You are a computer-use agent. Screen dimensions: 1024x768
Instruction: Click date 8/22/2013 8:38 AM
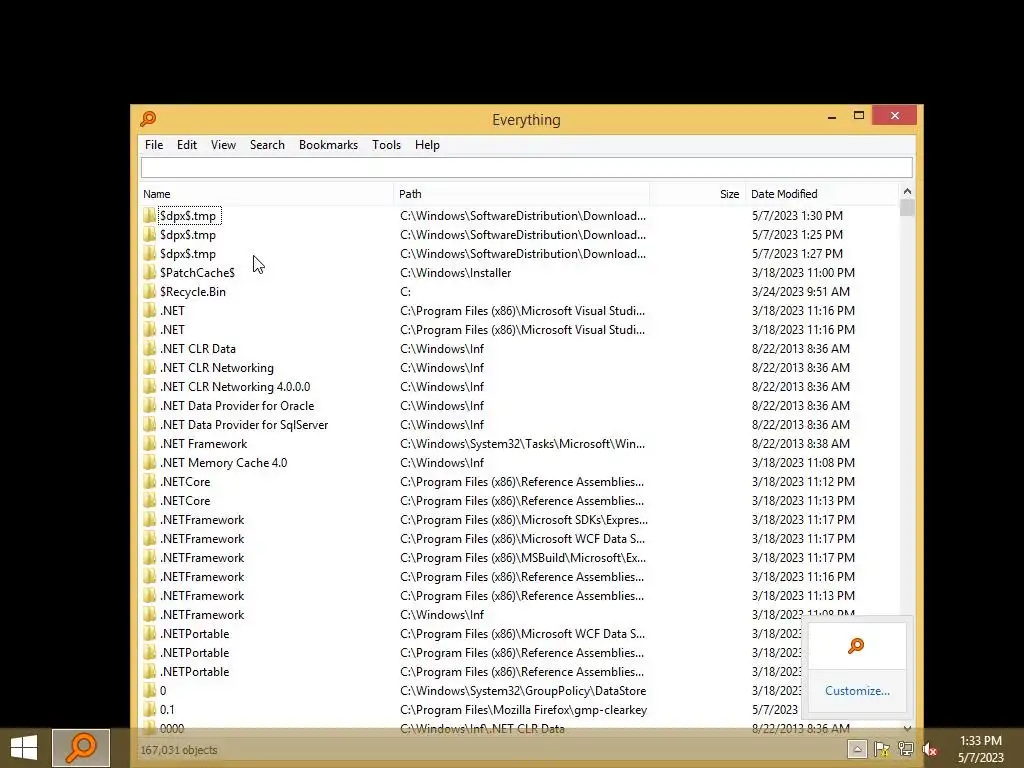[801, 443]
